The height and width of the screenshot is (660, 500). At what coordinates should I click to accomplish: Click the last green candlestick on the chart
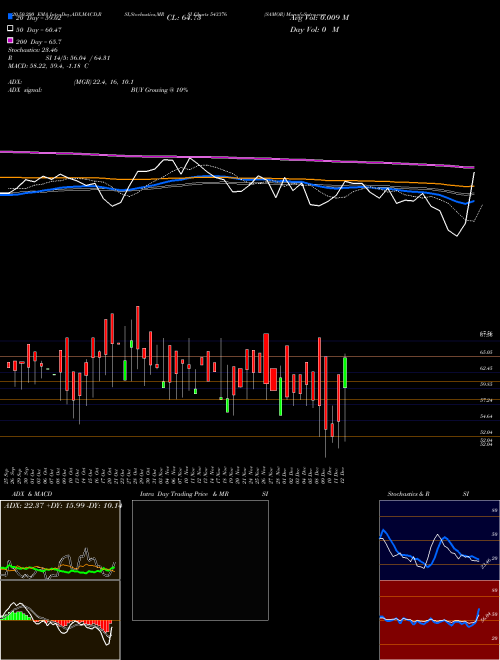tap(345, 373)
